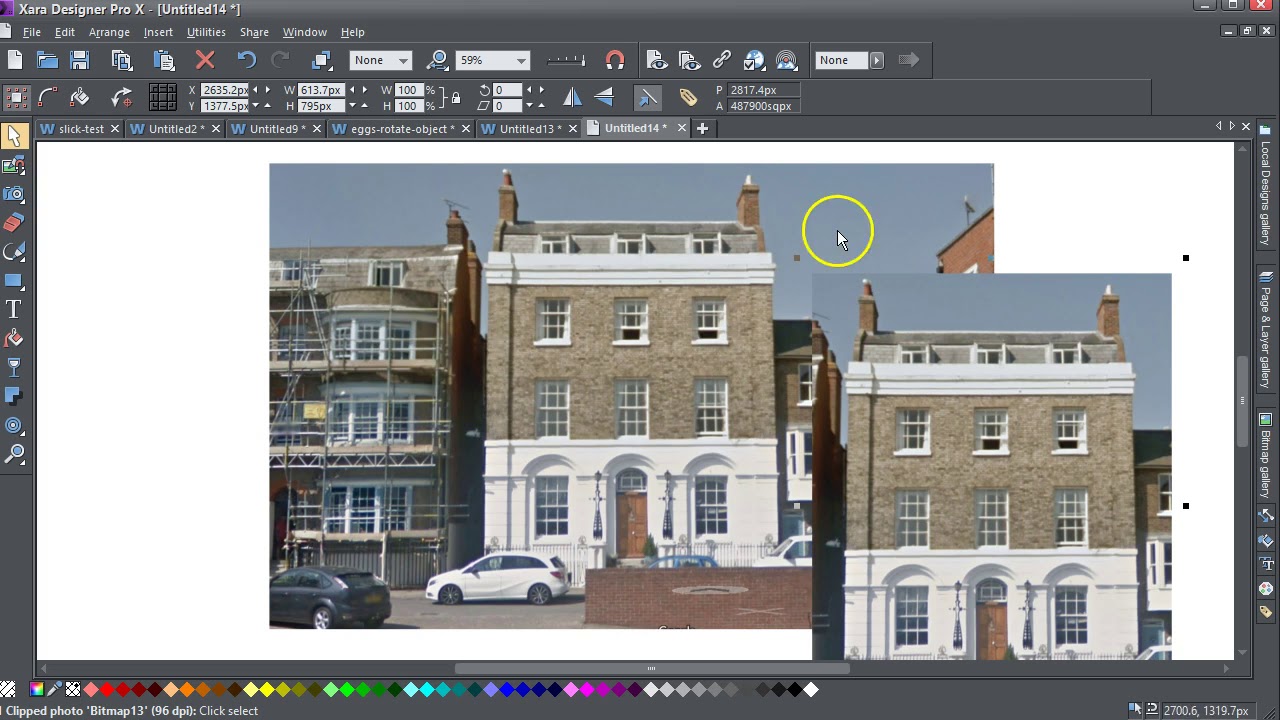Open the File menu
The image size is (1280, 720).
pyautogui.click(x=32, y=32)
